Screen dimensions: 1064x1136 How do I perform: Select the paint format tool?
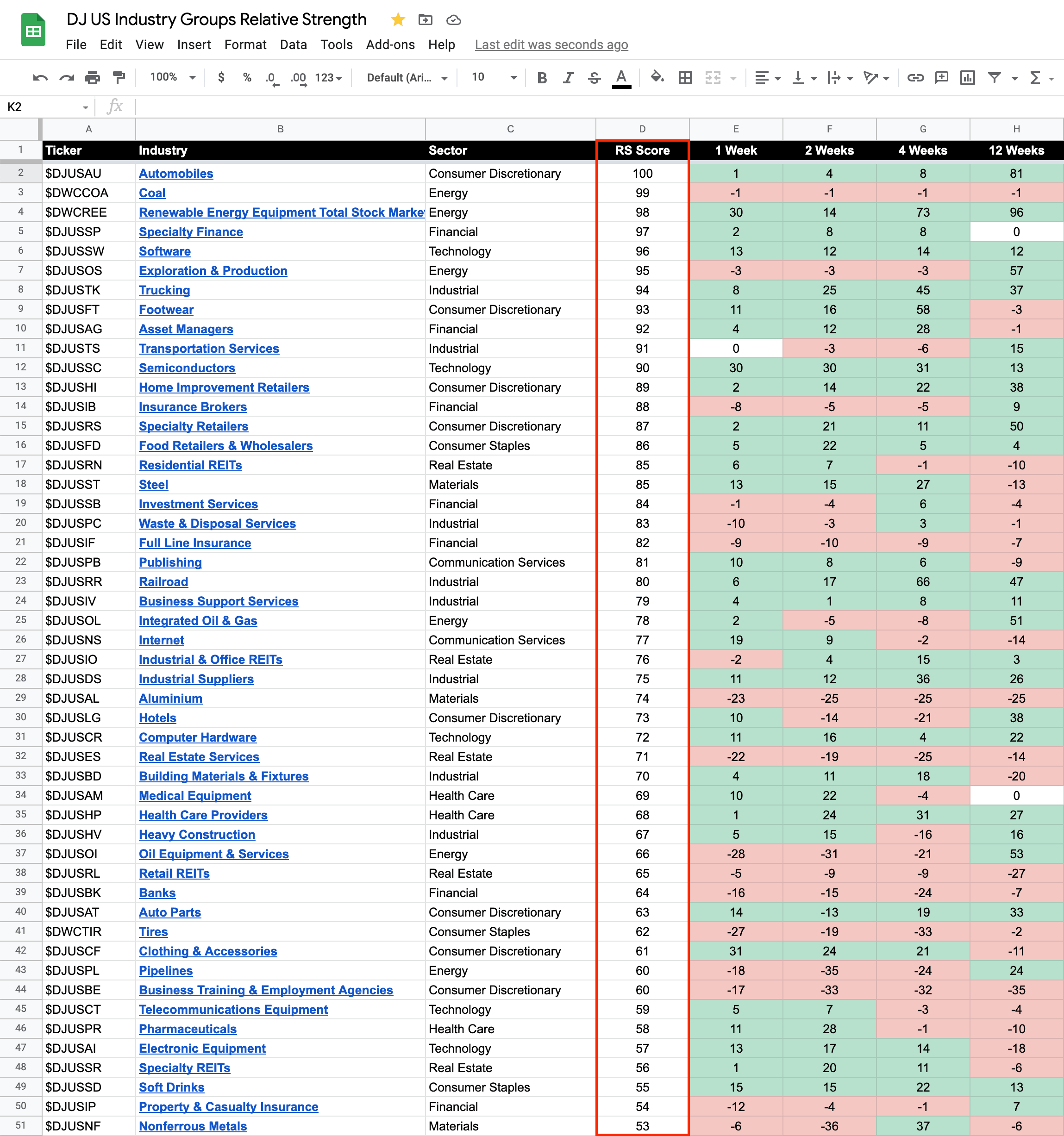tap(119, 78)
